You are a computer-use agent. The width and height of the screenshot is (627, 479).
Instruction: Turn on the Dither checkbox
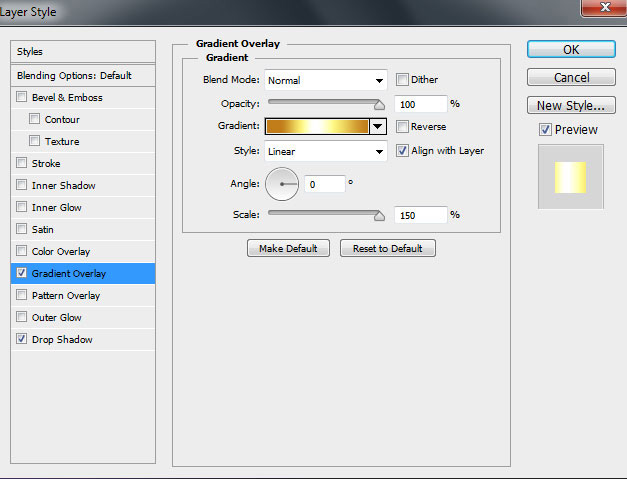coord(402,79)
